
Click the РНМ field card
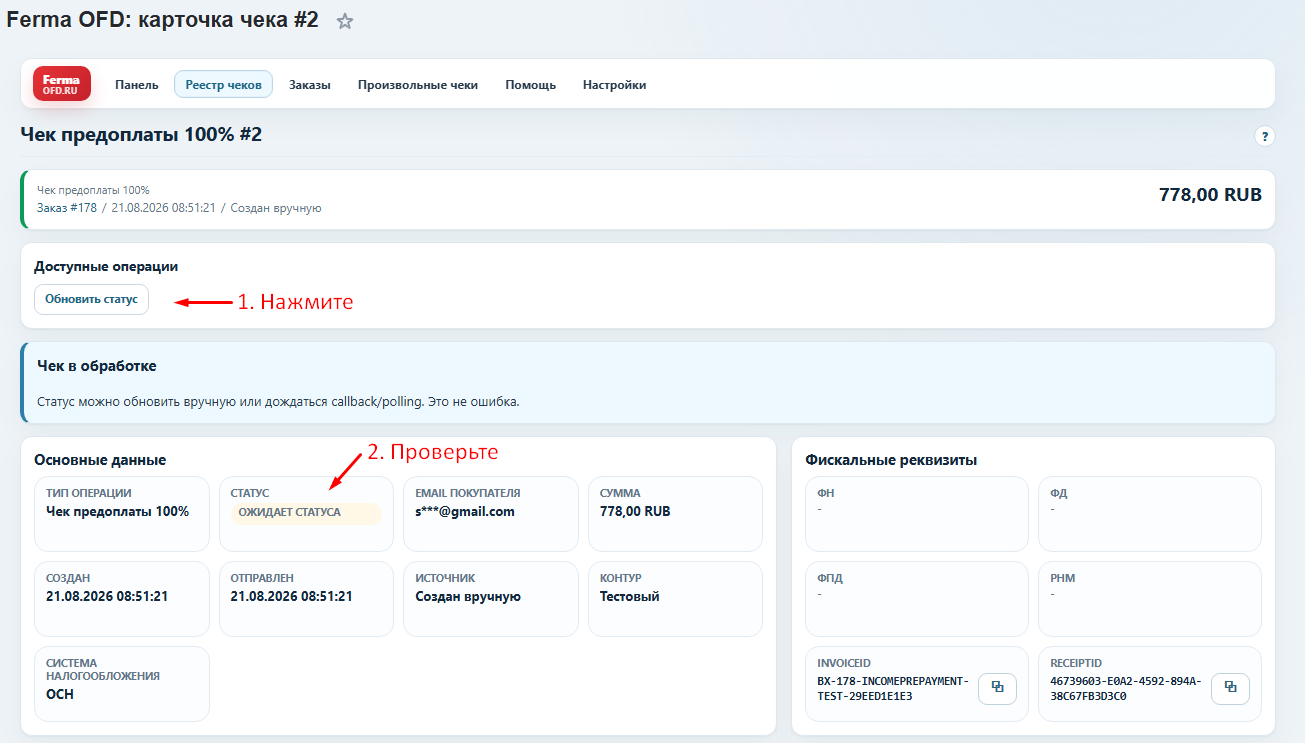(x=1150, y=598)
